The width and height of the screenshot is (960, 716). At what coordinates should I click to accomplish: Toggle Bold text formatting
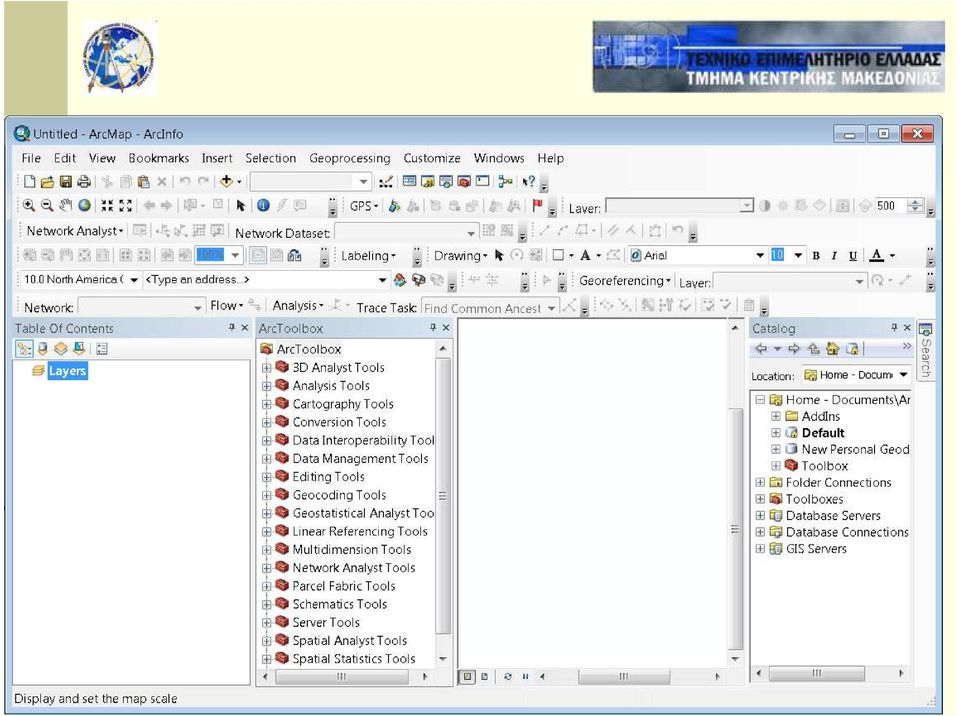click(x=816, y=255)
